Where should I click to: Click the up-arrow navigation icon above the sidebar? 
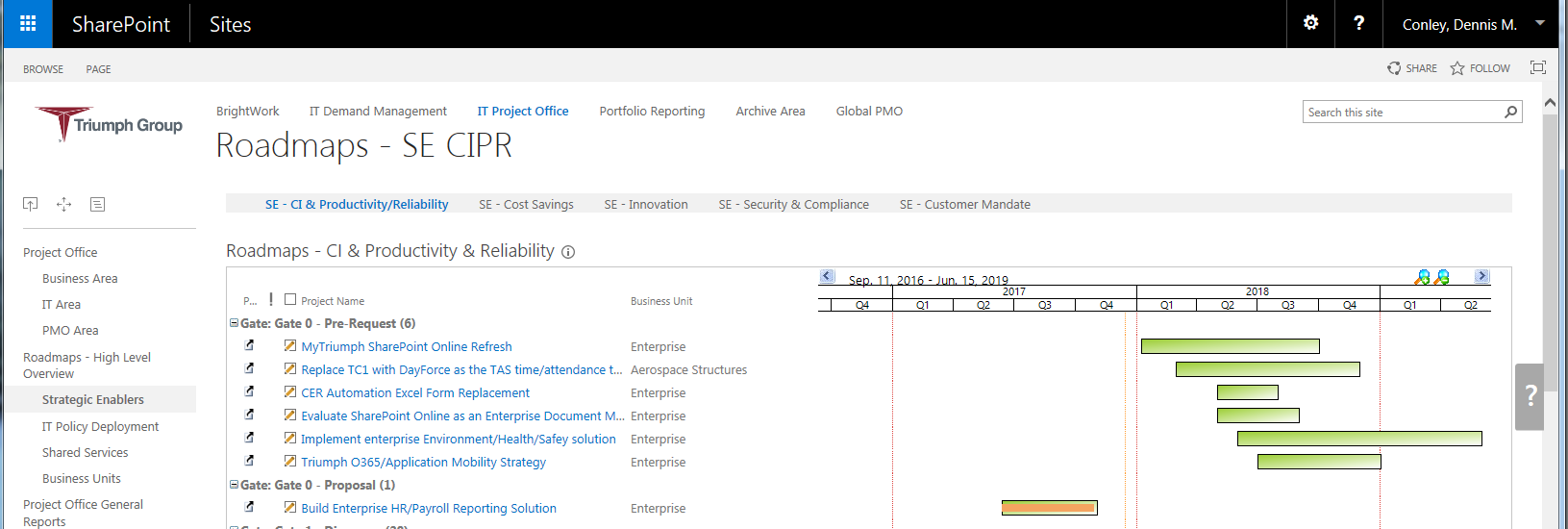[x=31, y=204]
